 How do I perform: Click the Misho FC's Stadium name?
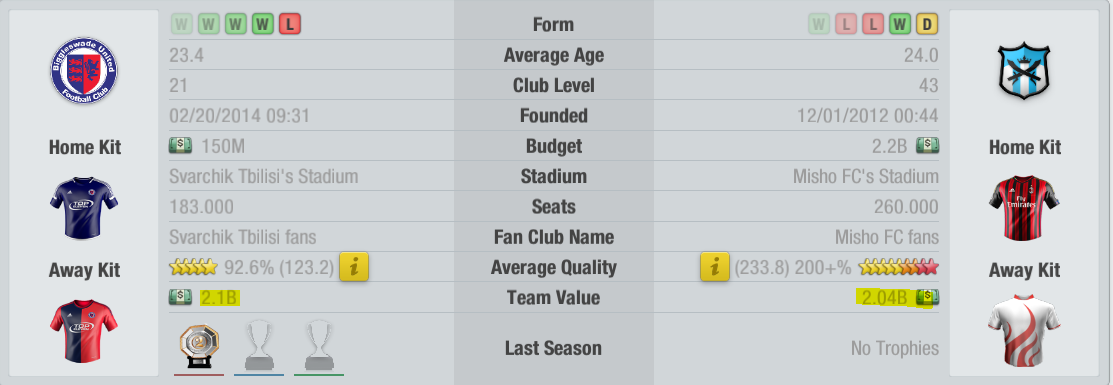865,176
